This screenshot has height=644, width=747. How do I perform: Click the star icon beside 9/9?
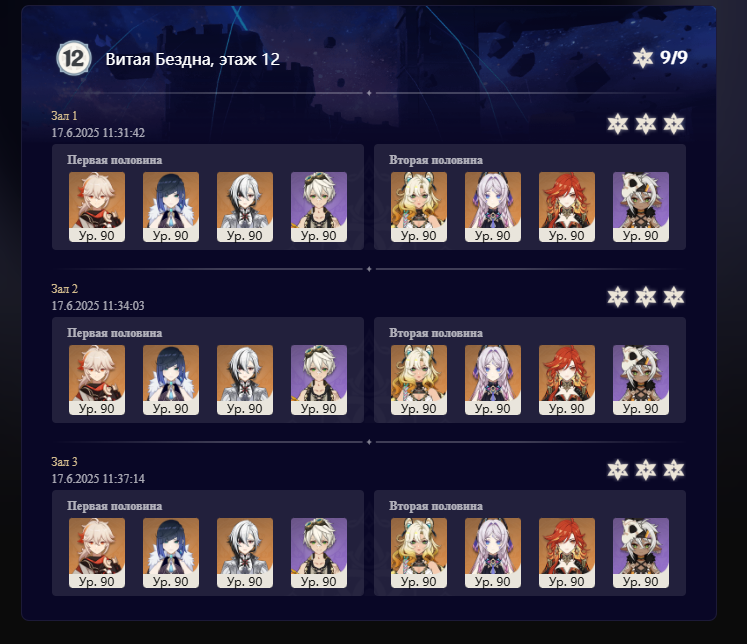(642, 58)
